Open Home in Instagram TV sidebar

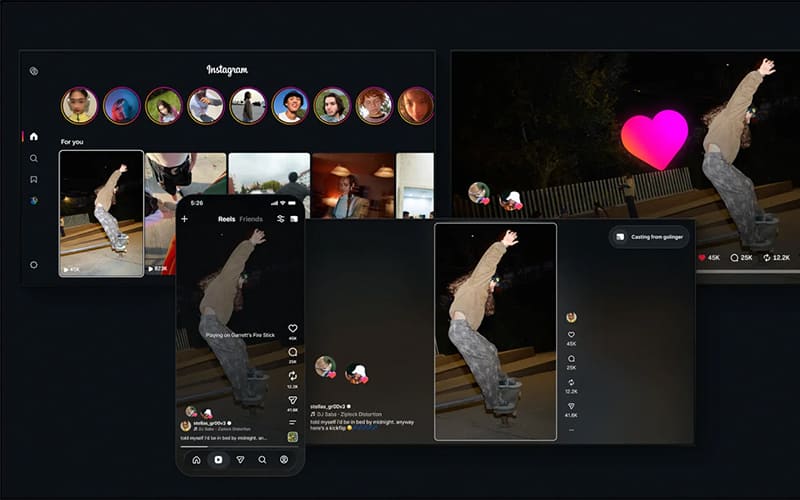(34, 136)
